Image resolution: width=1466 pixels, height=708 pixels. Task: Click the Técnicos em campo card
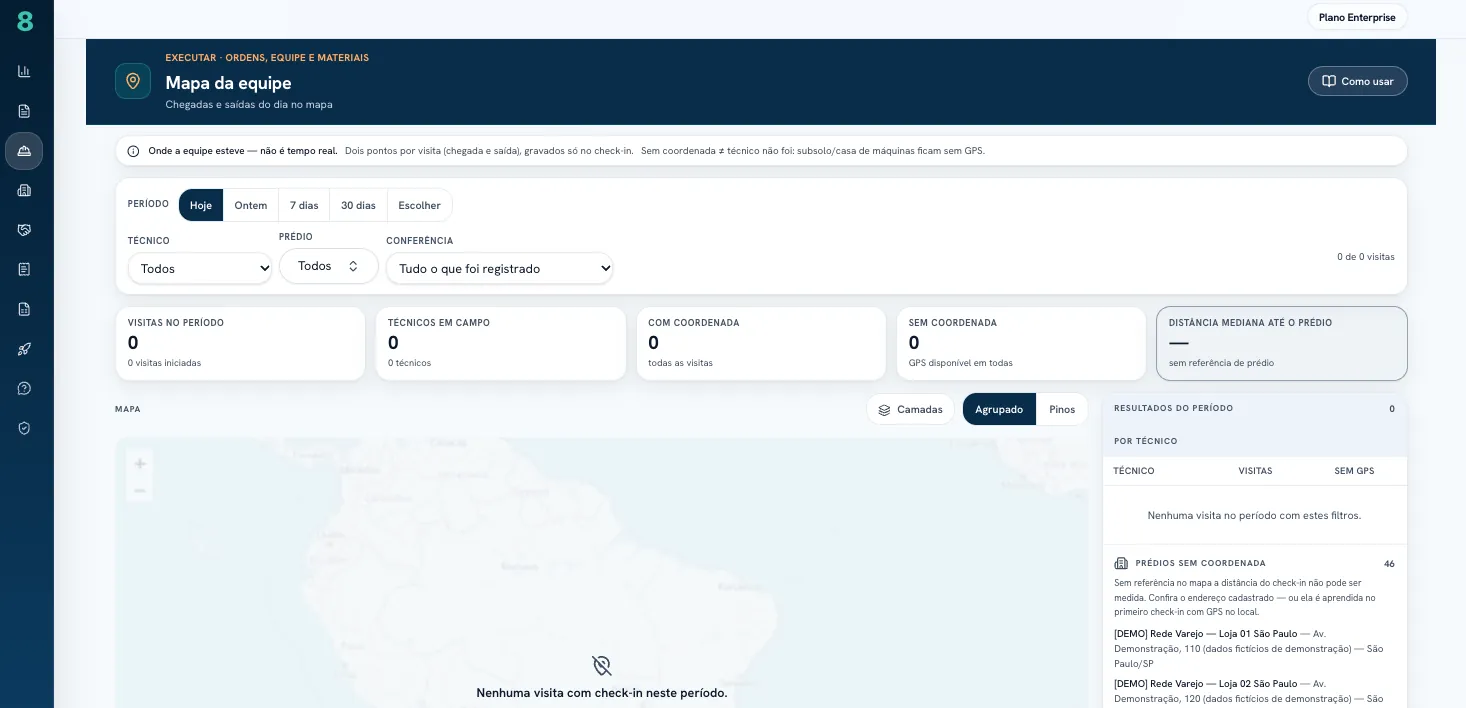[501, 343]
